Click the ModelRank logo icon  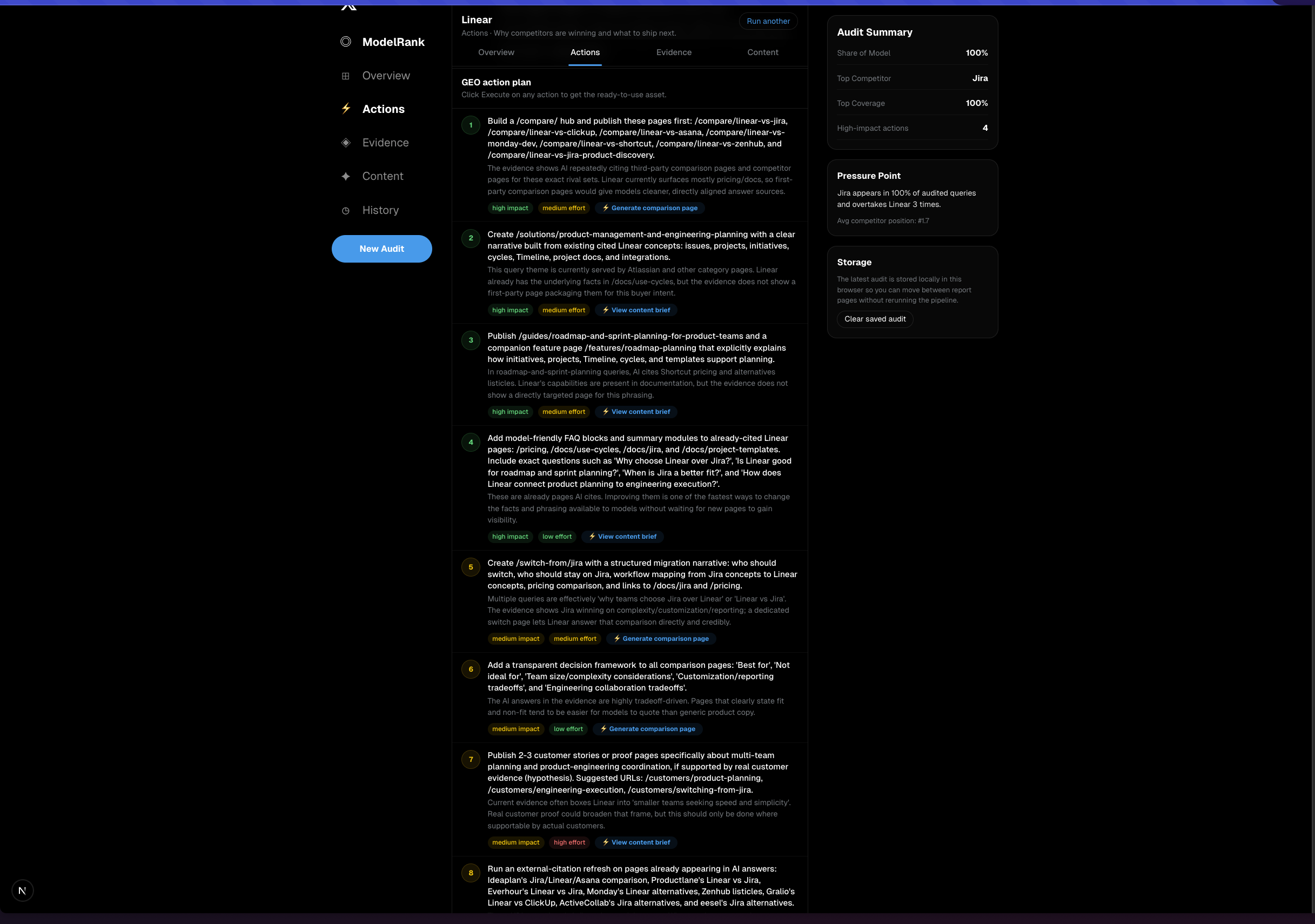point(345,42)
